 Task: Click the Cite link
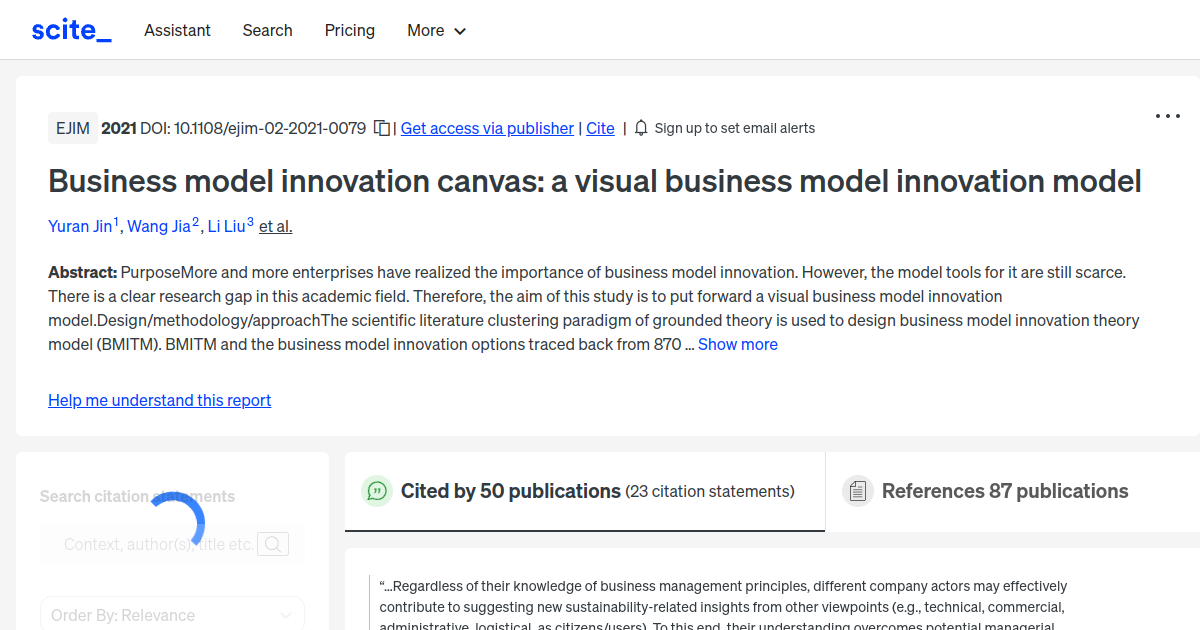(600, 128)
